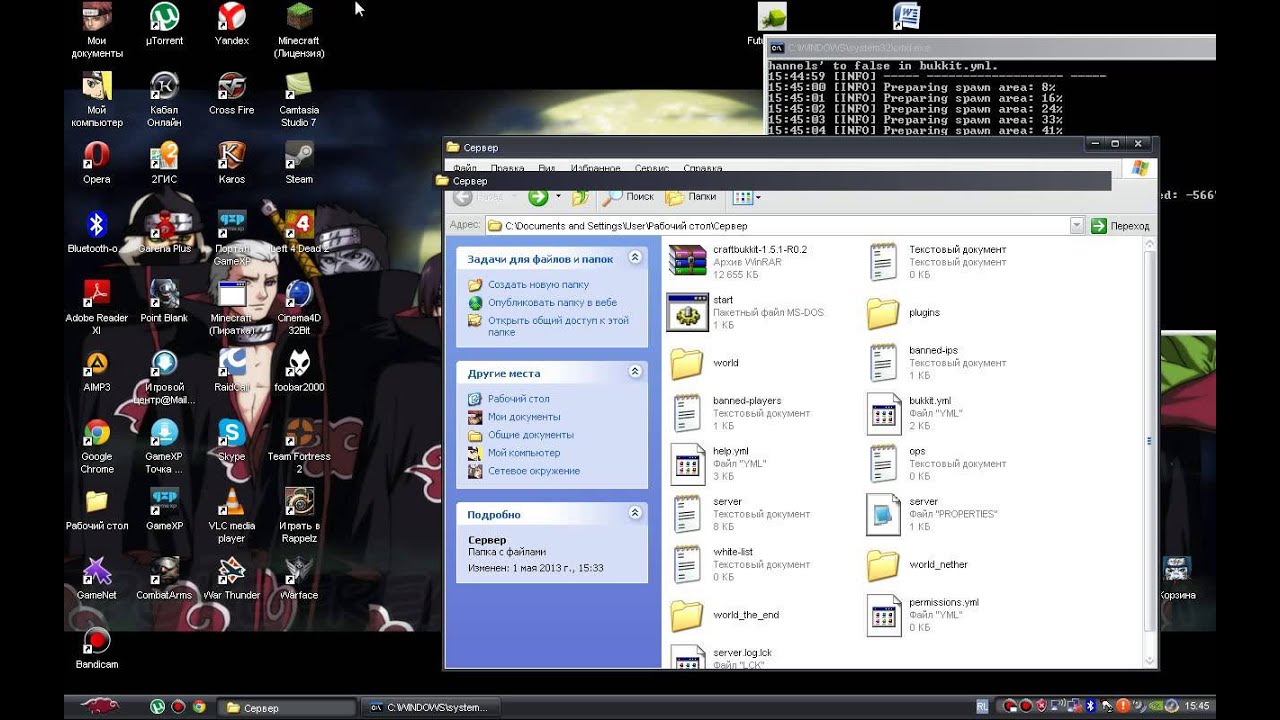The image size is (1280, 720).
Task: Select Team Fortress 2 desktop icon
Action: click(299, 446)
